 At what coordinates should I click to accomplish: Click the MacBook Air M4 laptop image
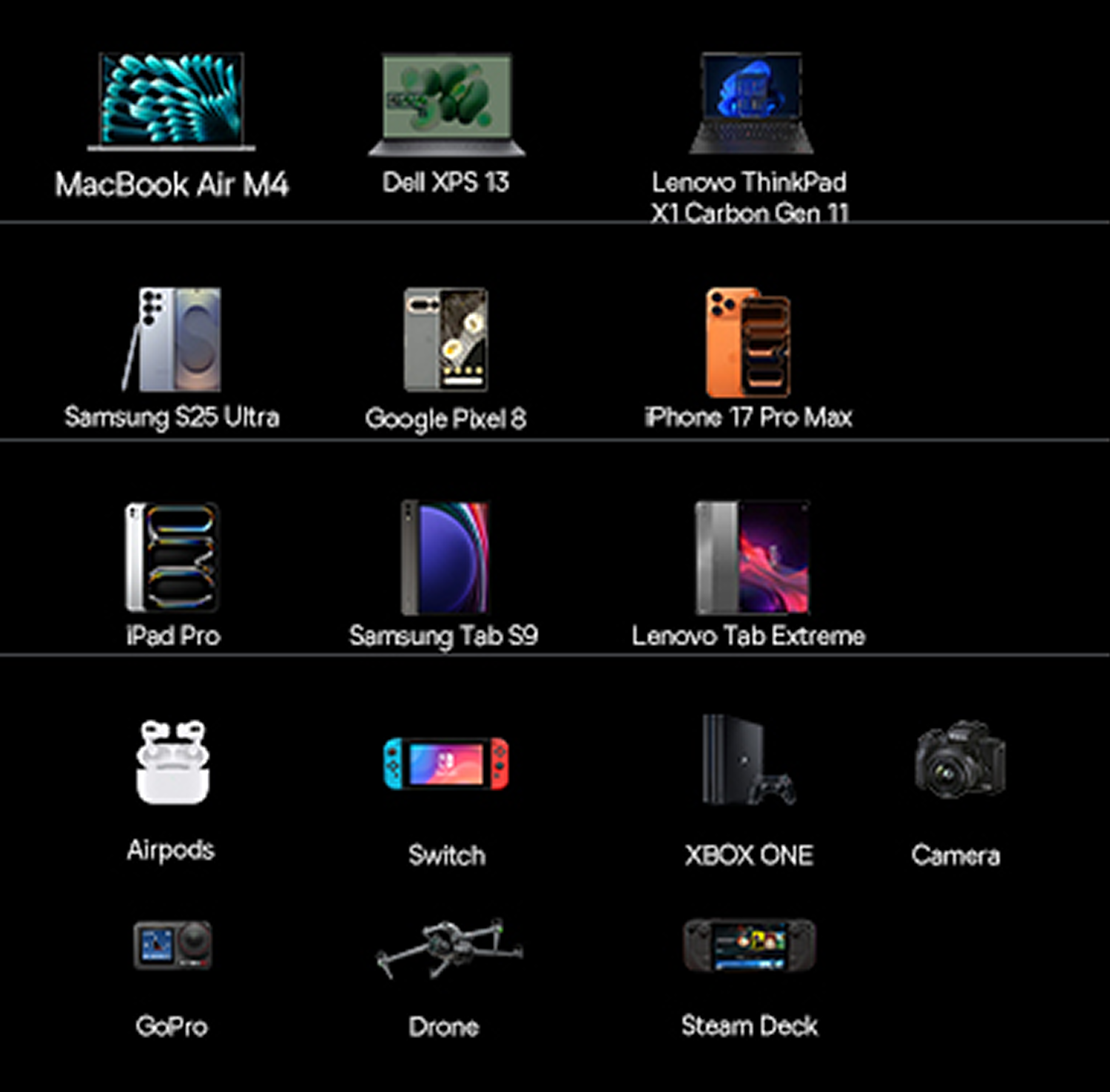[x=172, y=101]
